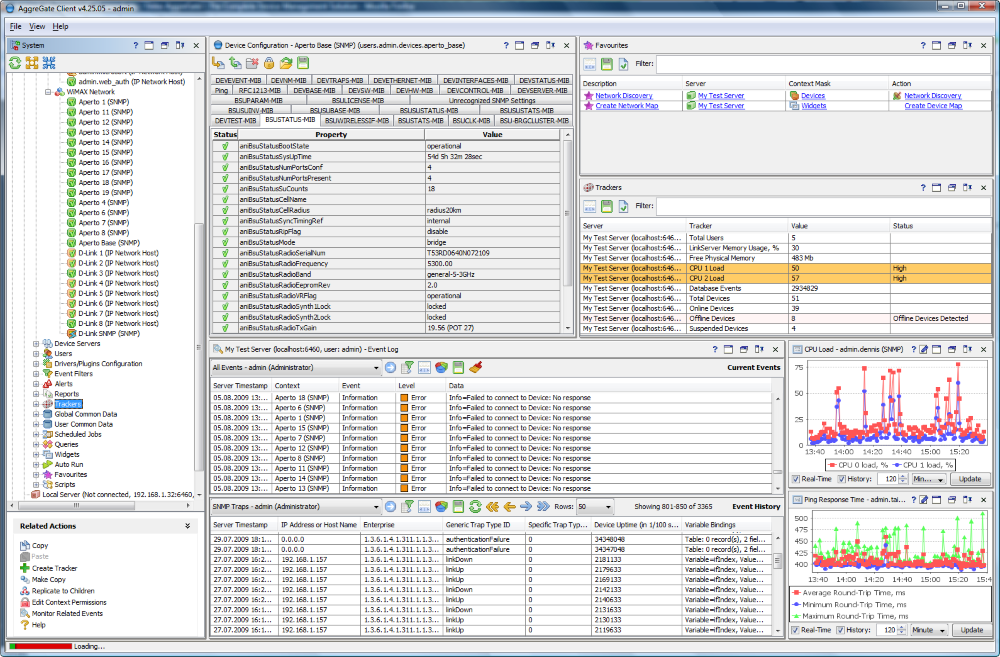This screenshot has height=657, width=1000.
Task: Collapse the WiMAX Network tree node
Action: [47, 91]
